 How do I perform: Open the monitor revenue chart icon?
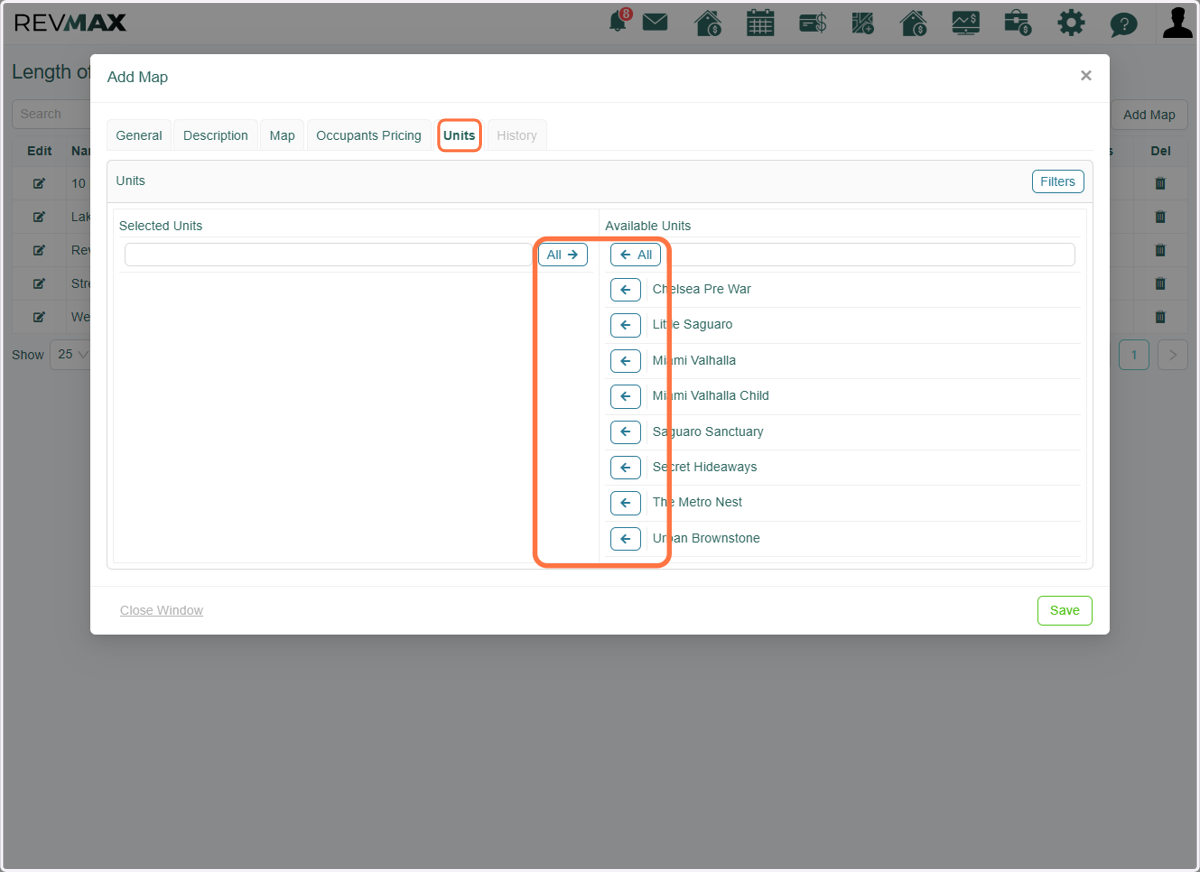coord(966,22)
